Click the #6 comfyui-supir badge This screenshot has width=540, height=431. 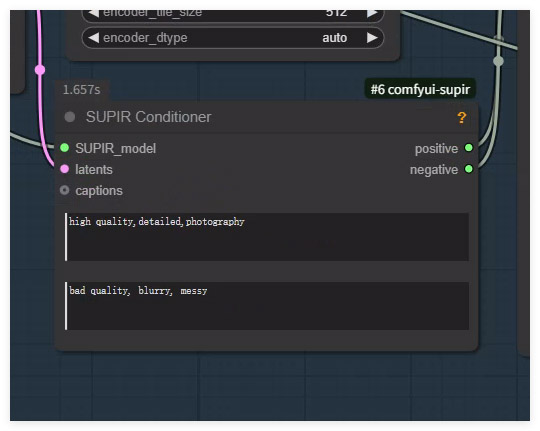pyautogui.click(x=420, y=89)
